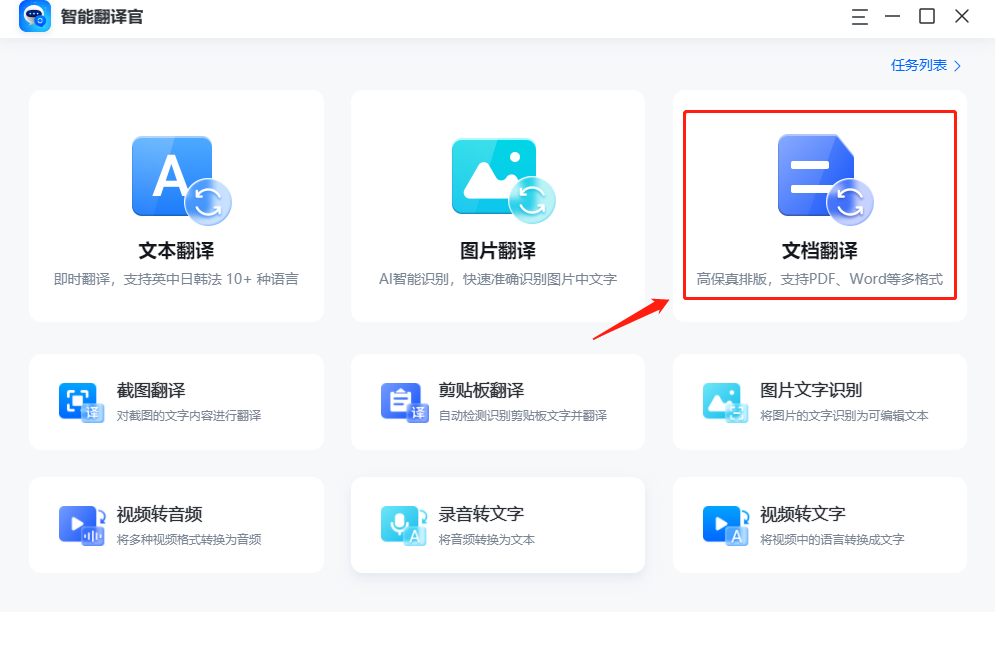Screen dimensions: 1007x657
Task: Click description 将多种视频格式转换为音频
Action: click(189, 539)
